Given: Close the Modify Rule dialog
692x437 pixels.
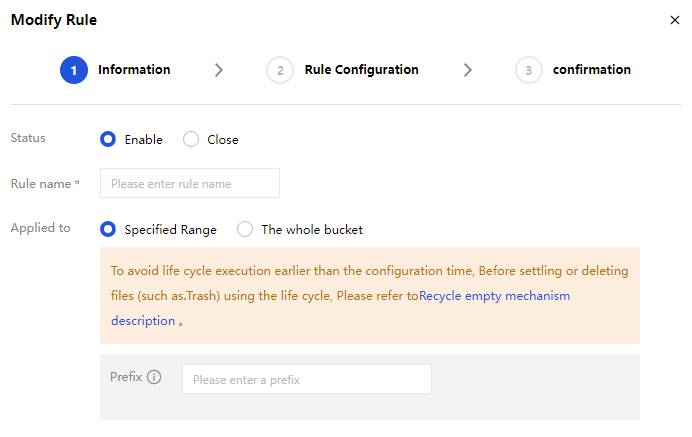Looking at the screenshot, I should pyautogui.click(x=674, y=20).
